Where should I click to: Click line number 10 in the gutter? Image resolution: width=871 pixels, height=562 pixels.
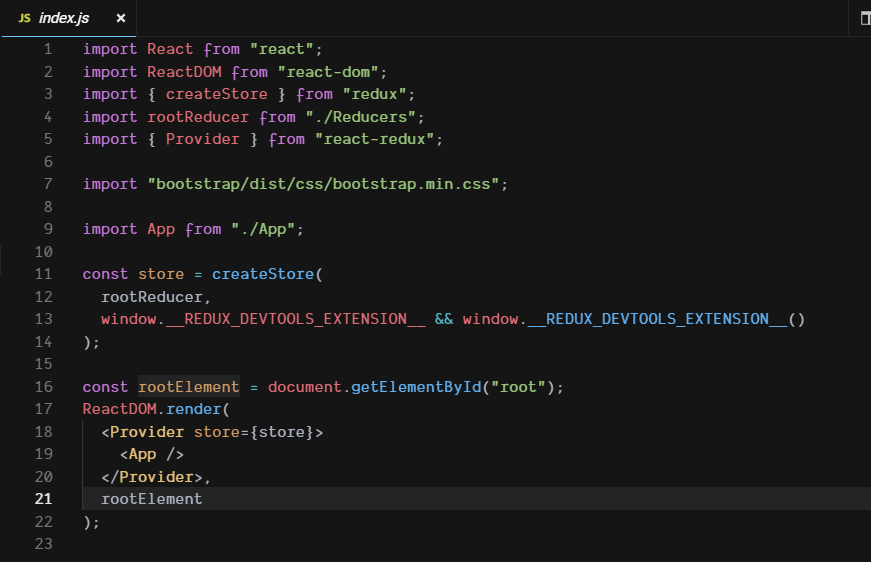(x=44, y=252)
